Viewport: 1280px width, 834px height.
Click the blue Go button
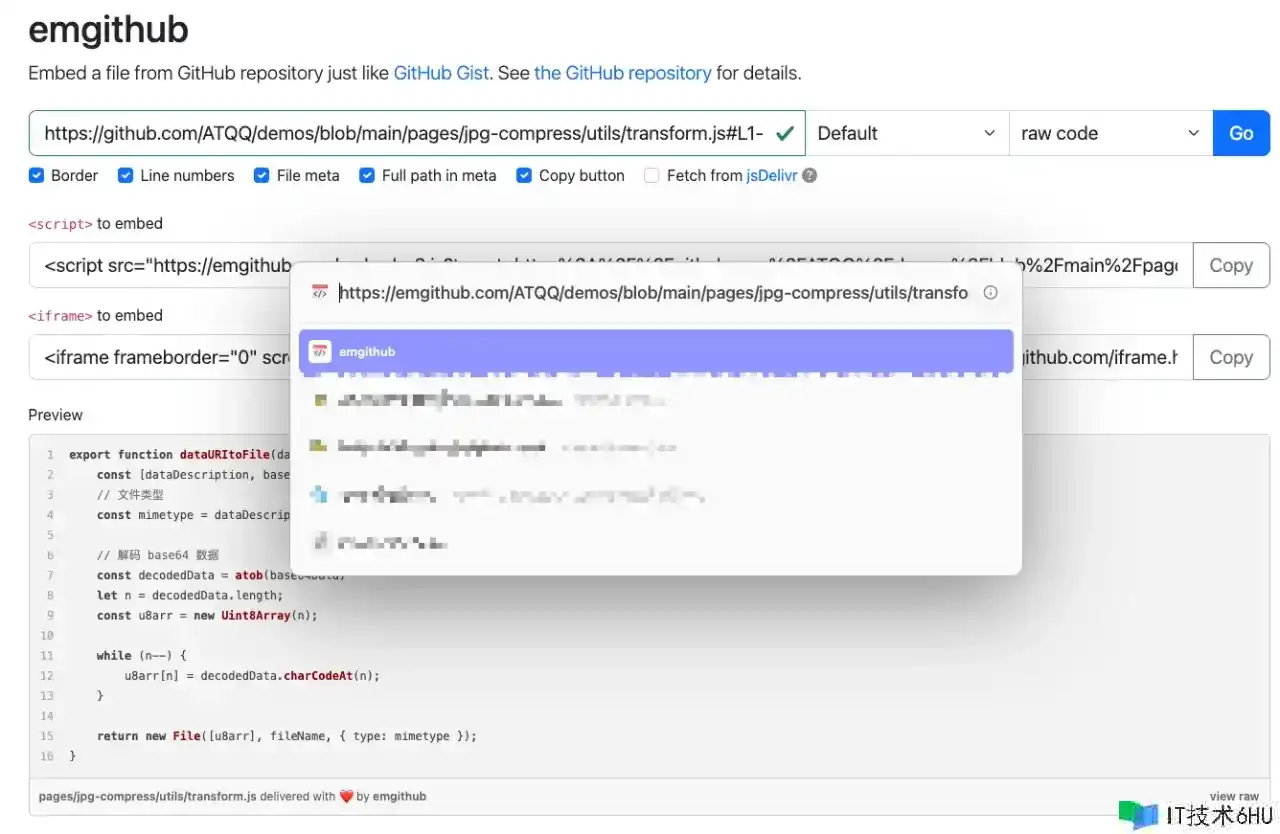click(1241, 133)
